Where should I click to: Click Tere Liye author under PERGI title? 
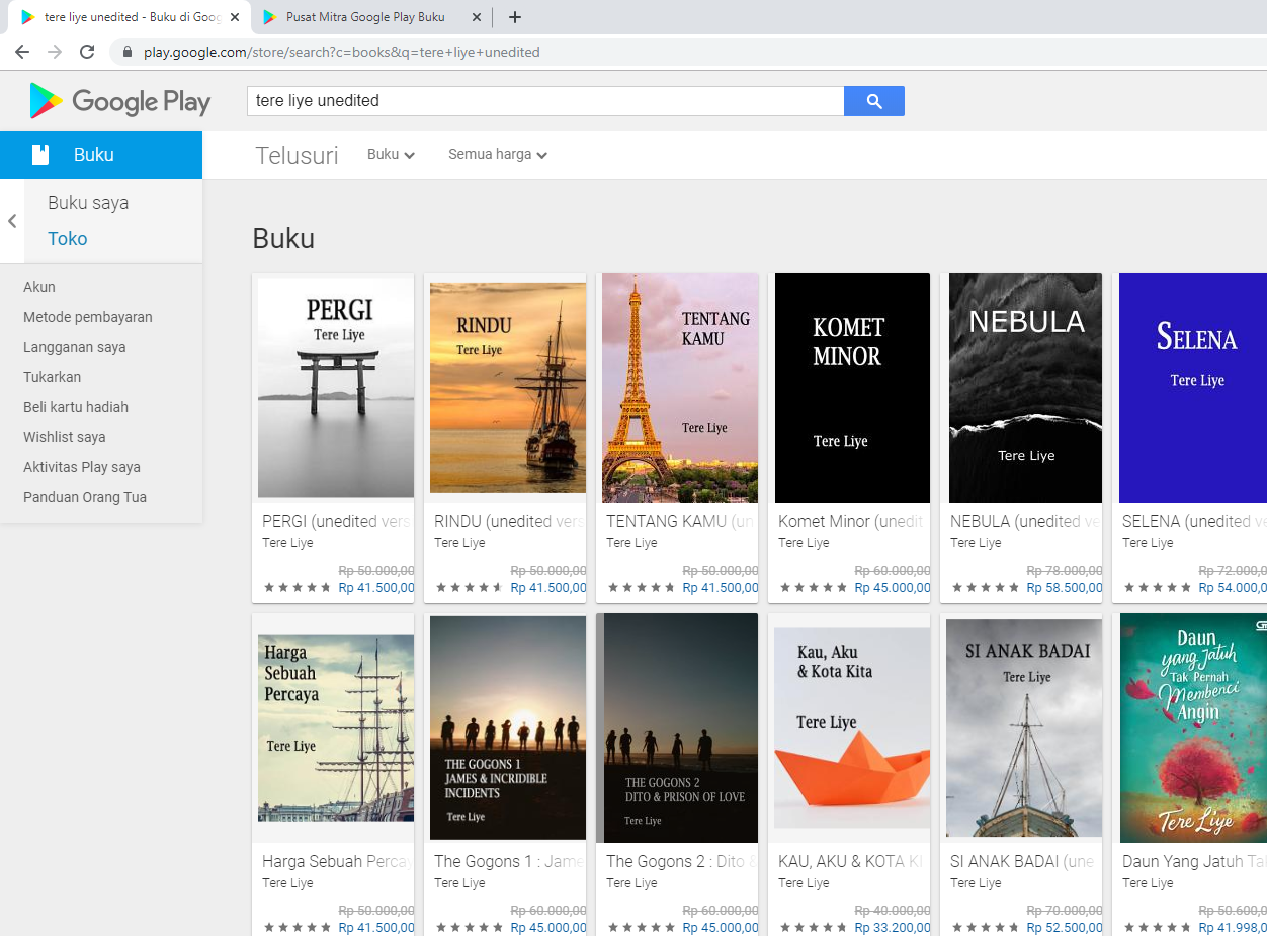coord(288,543)
